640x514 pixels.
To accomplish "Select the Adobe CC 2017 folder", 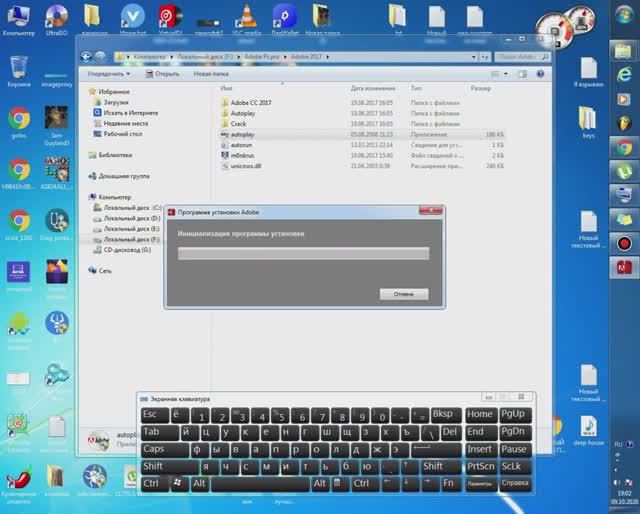I will [251, 102].
